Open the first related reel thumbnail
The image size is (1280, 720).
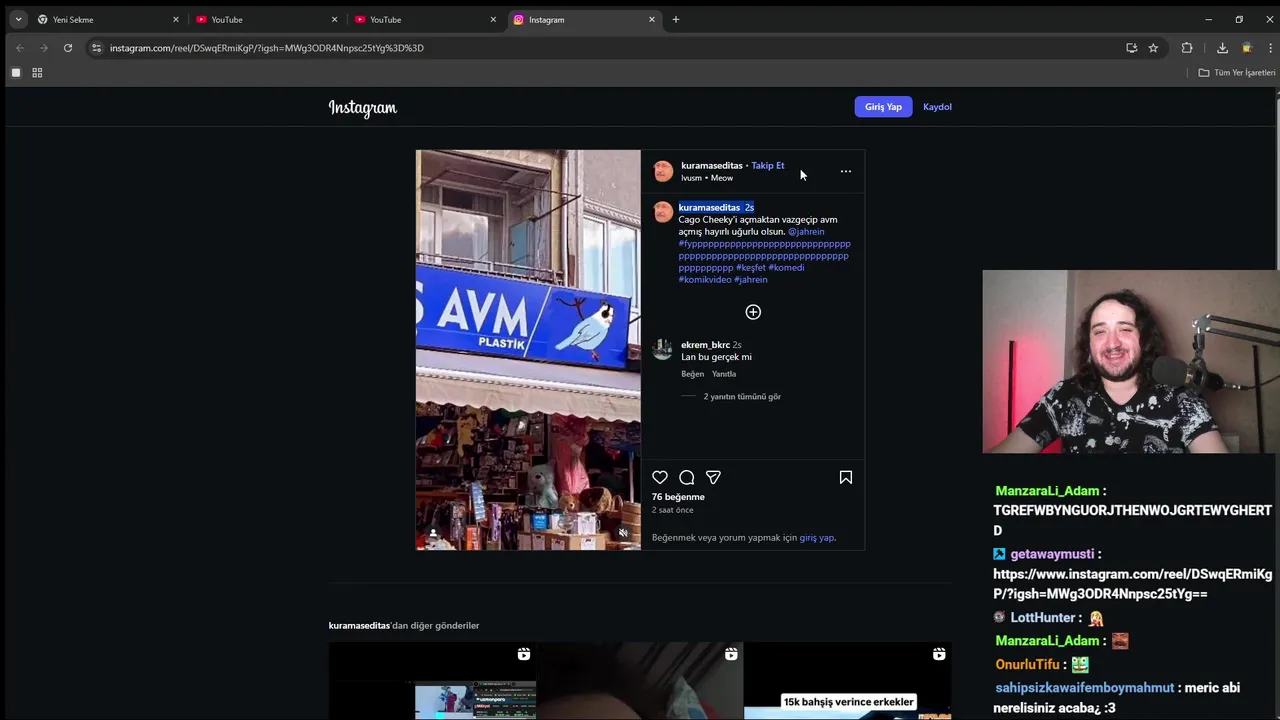point(432,681)
